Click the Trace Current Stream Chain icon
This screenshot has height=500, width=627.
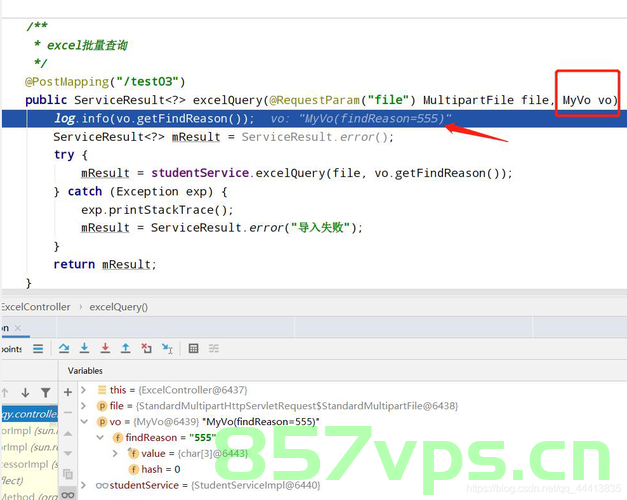tap(214, 348)
